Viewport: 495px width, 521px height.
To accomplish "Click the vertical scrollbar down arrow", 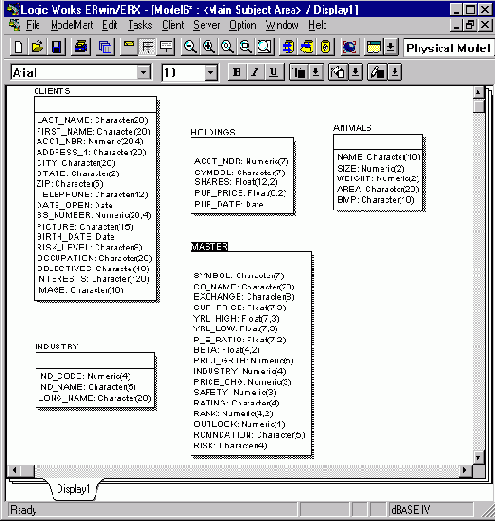I will 478,457.
